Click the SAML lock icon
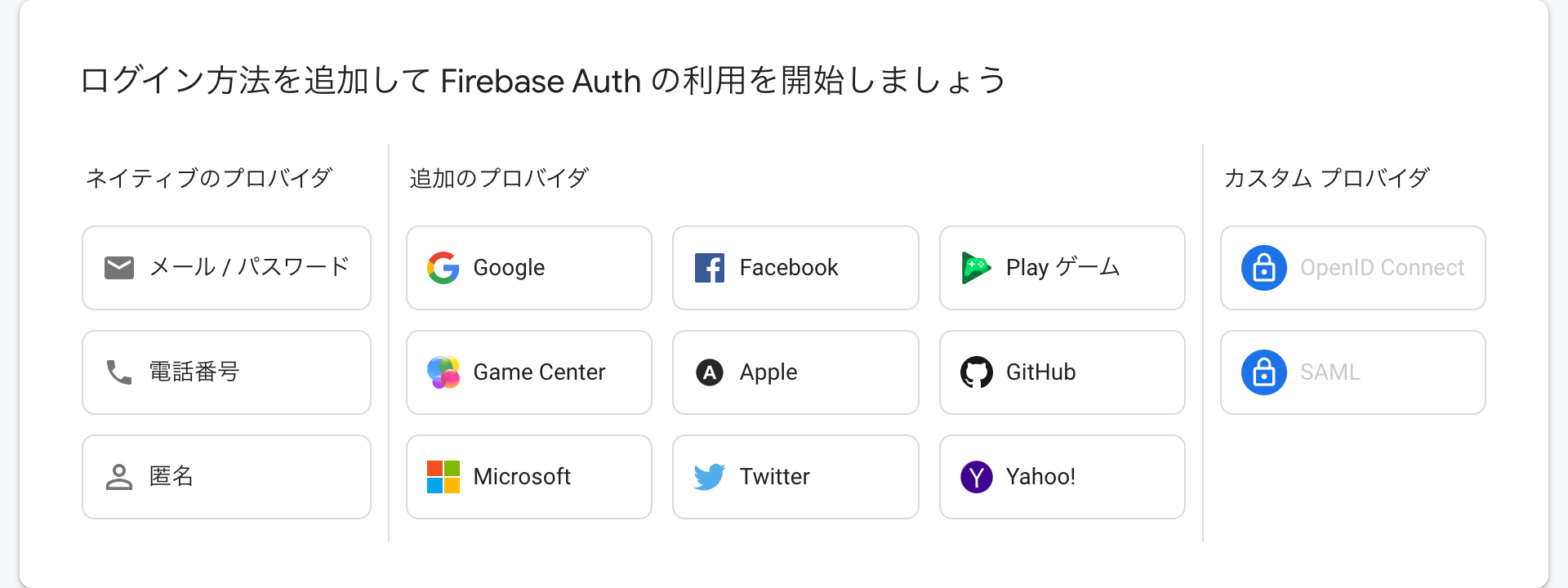Viewport: 1568px width, 588px height. pyautogui.click(x=1263, y=372)
